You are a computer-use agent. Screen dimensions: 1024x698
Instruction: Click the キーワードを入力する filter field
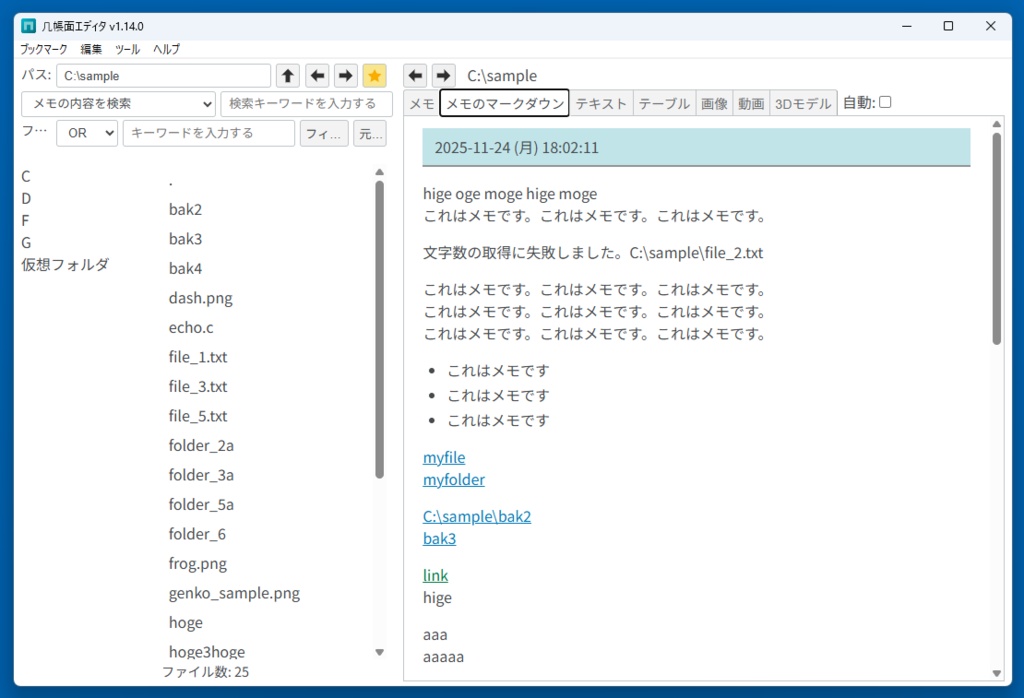point(209,133)
